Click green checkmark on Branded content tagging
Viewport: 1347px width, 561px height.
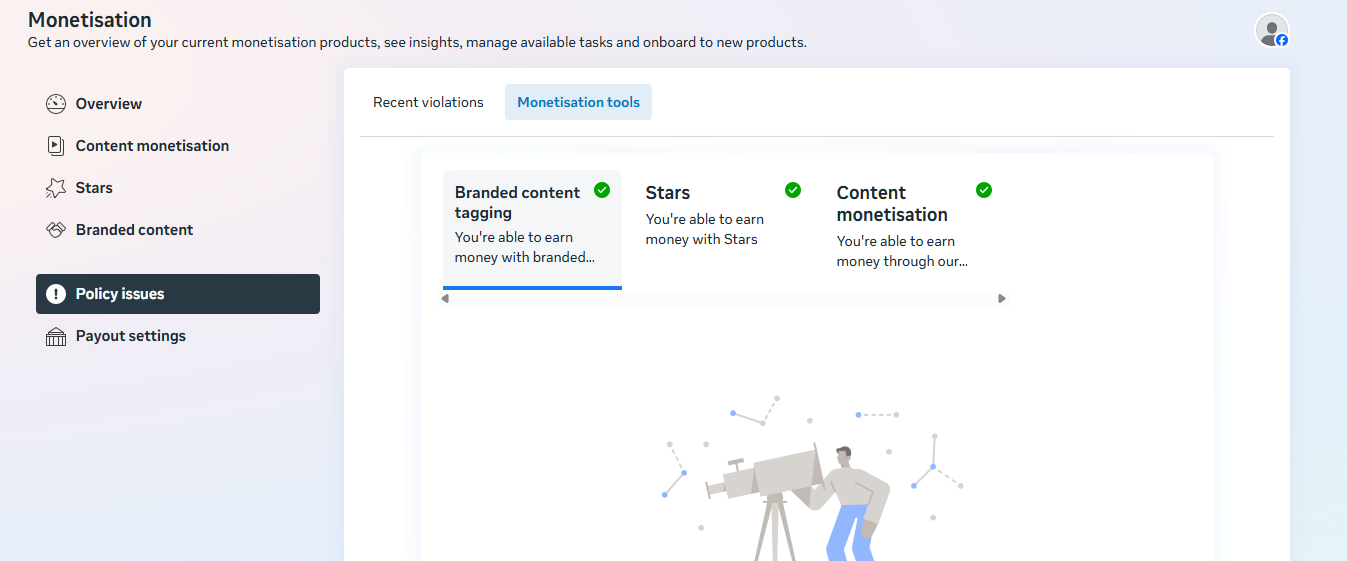click(x=602, y=190)
